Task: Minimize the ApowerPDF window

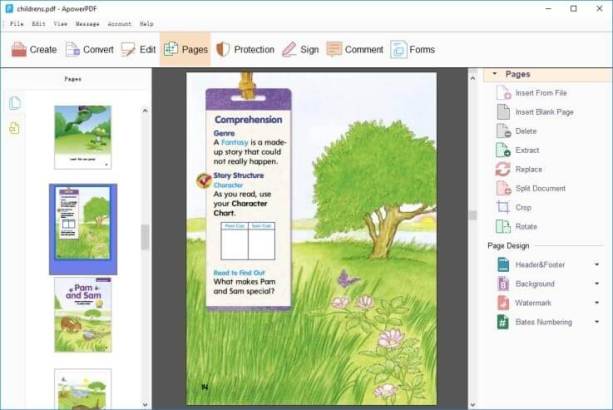Action: (548, 9)
